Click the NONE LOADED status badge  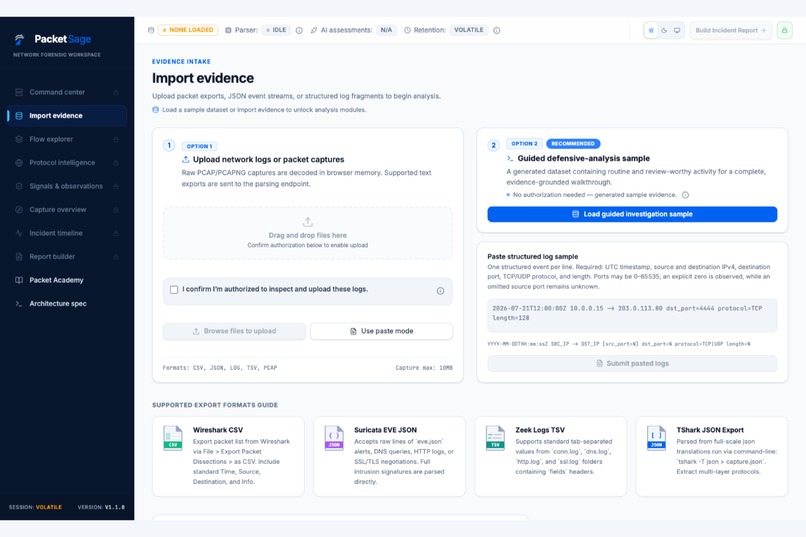pyautogui.click(x=188, y=30)
